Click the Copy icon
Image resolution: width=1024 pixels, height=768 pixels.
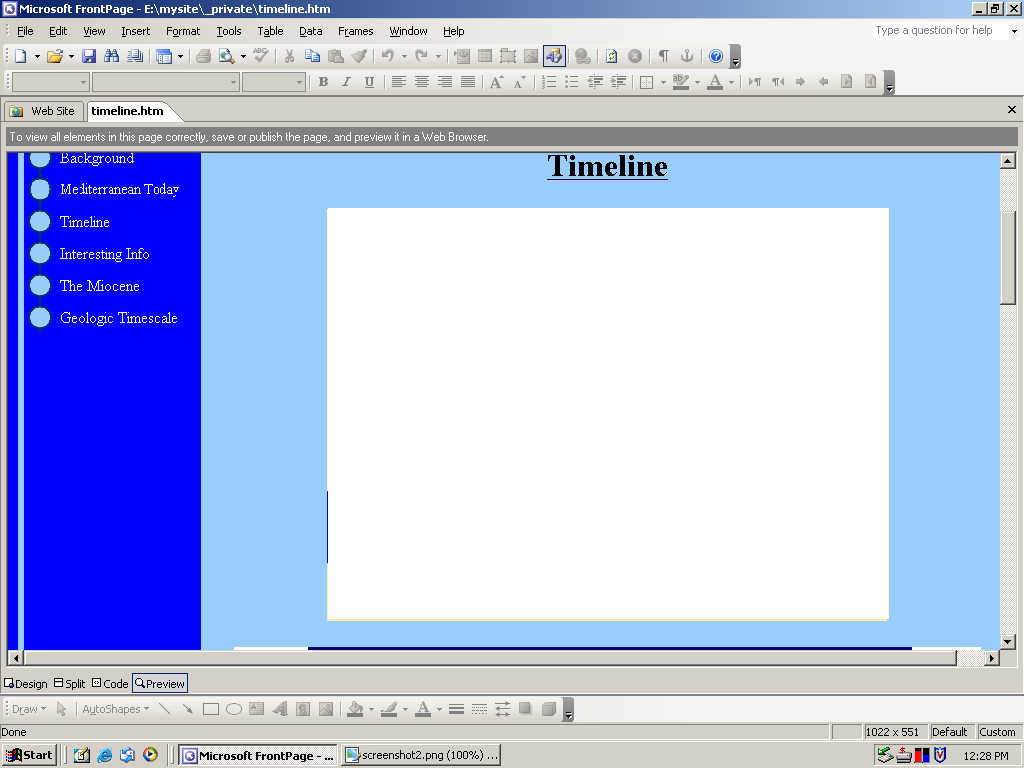point(312,56)
